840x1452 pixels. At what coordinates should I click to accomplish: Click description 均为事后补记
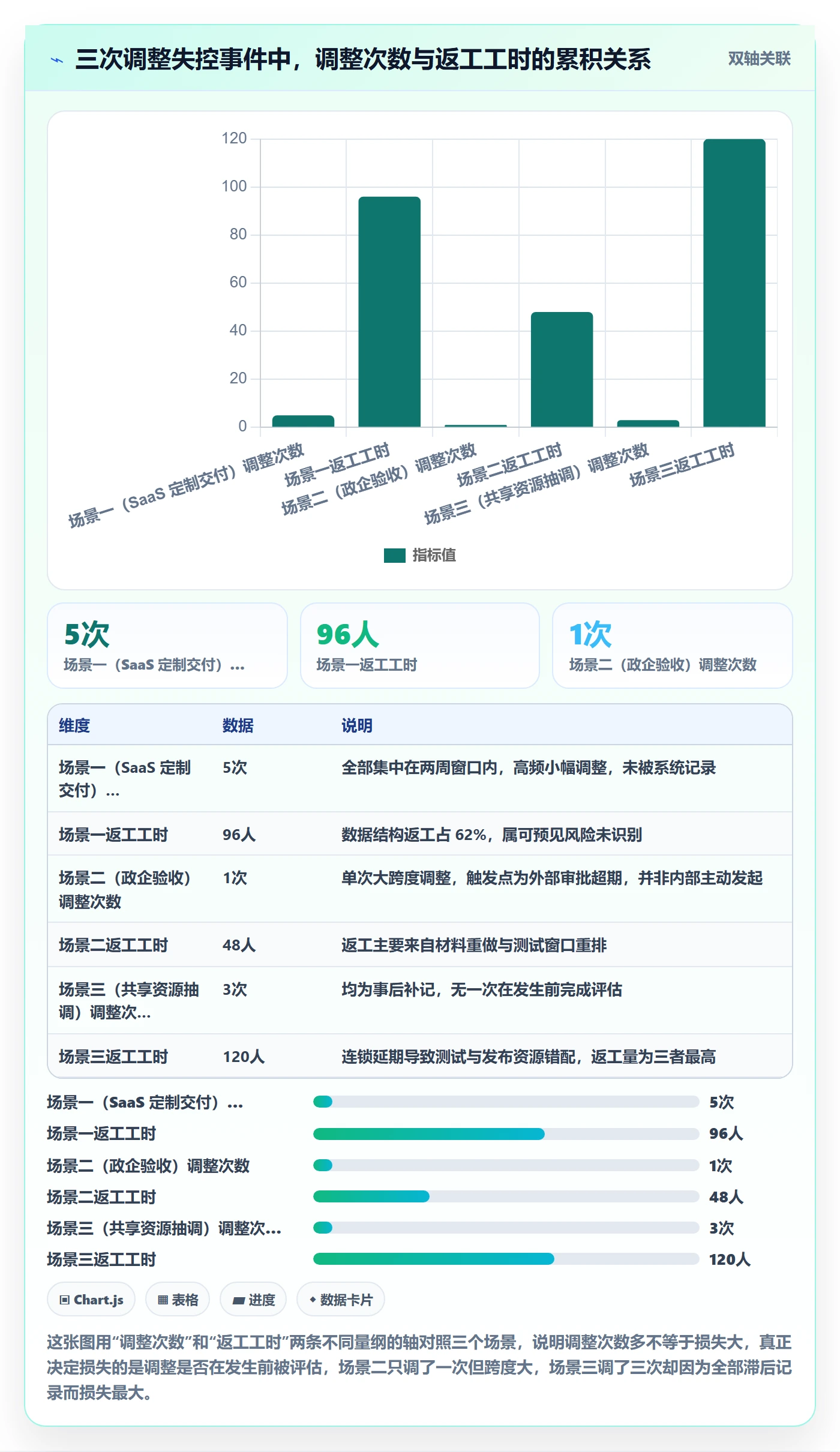coord(482,989)
